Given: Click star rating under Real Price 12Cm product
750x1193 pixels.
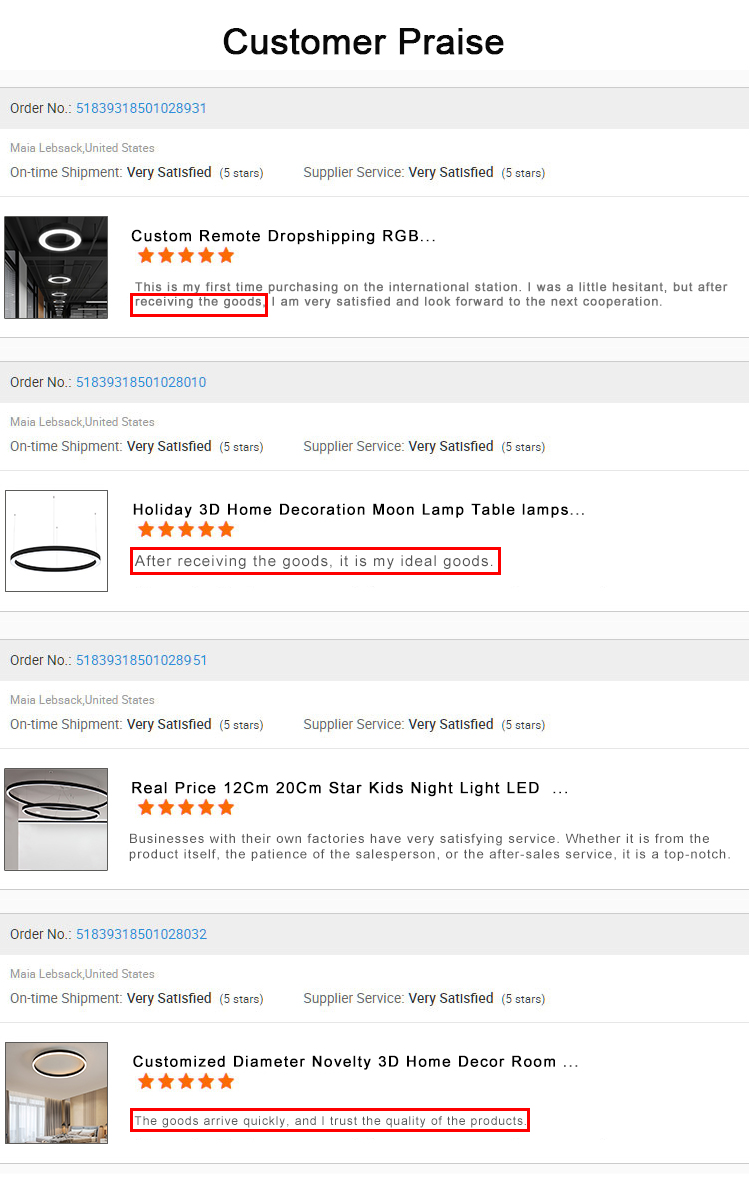Looking at the screenshot, I should (186, 807).
